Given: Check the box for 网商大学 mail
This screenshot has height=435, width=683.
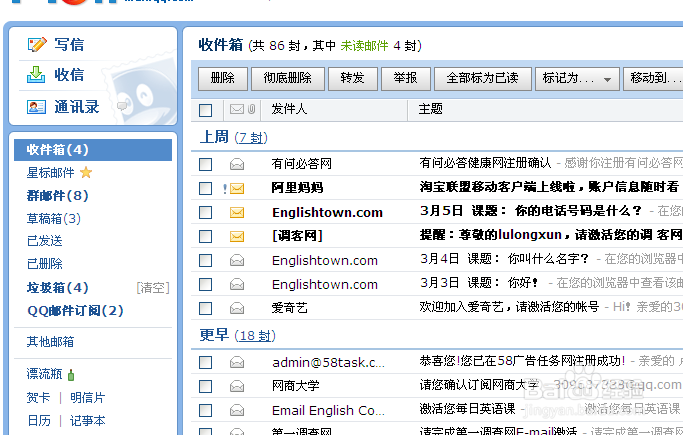Looking at the screenshot, I should pos(206,386).
